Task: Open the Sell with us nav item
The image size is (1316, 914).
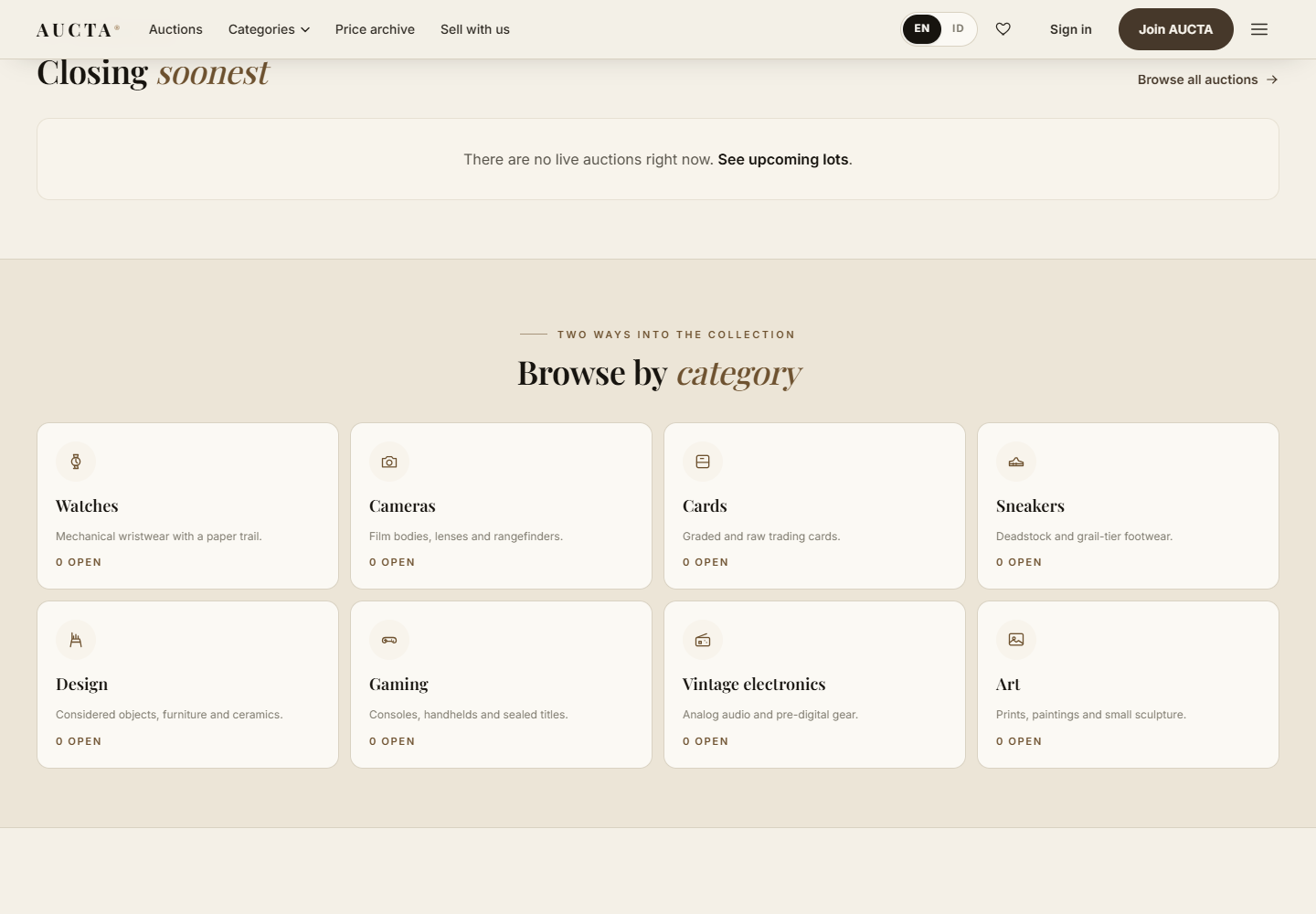Action: coord(475,29)
